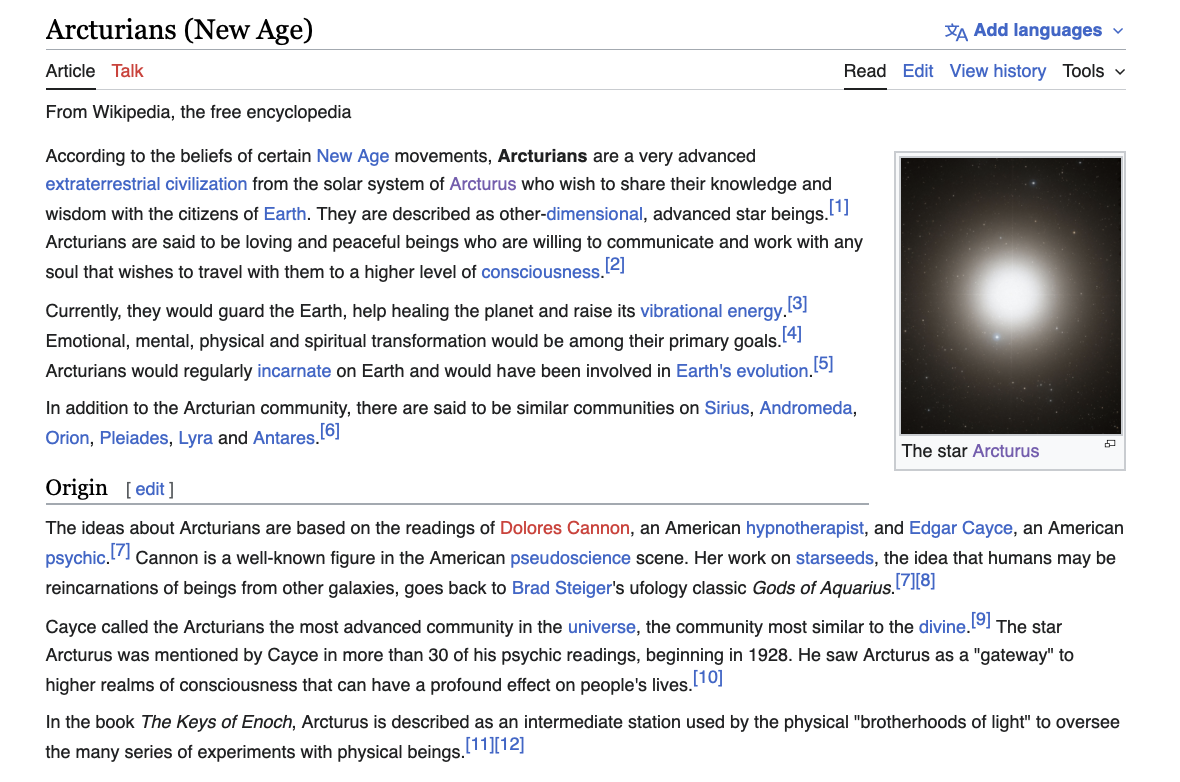This screenshot has width=1180, height=782.
Task: Click the page title 'Arcturians (New Age)'
Action: coord(179,30)
